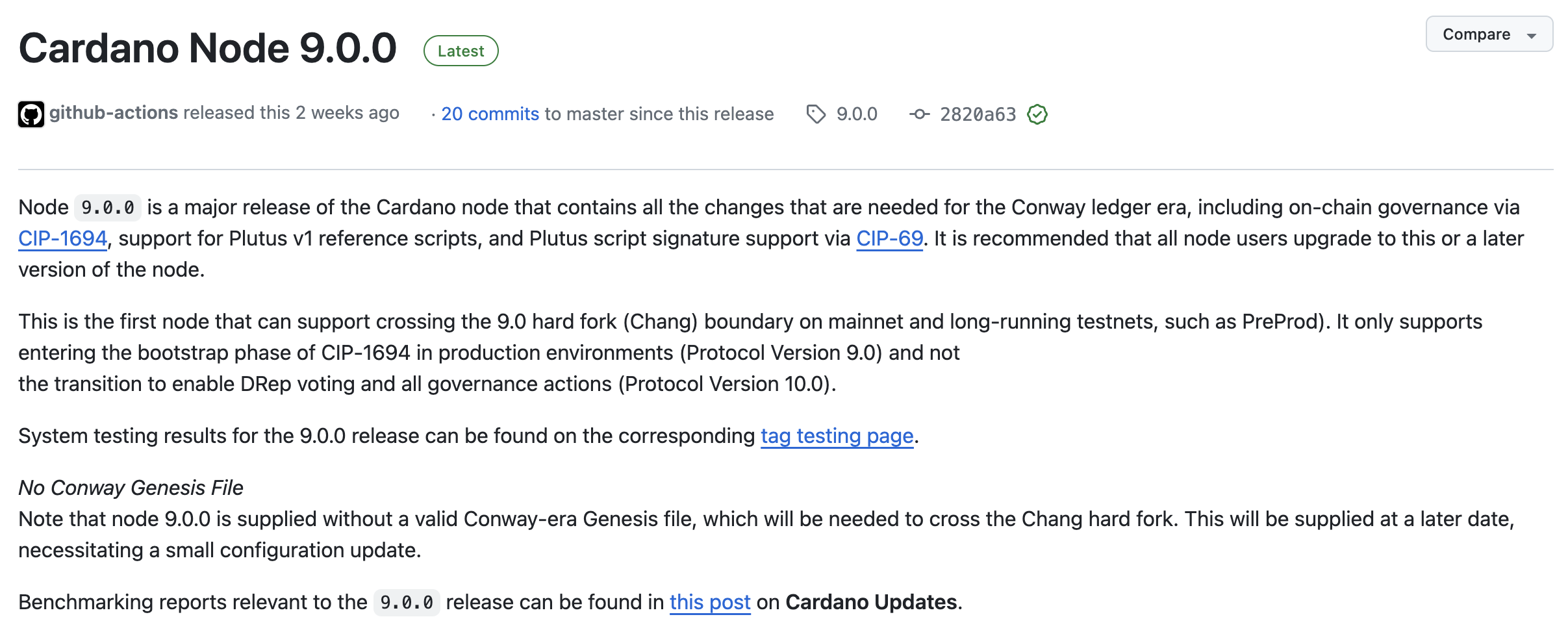Select the Cardano Node 9.0.0 title
Viewport: 1568px width, 643px height.
pyautogui.click(x=208, y=47)
